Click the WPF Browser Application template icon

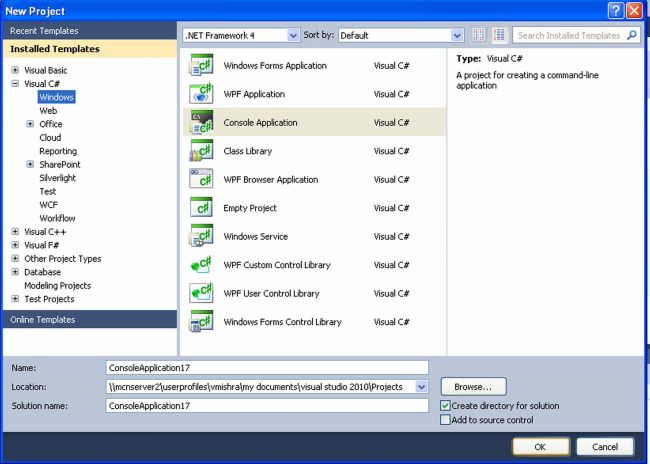(x=201, y=179)
